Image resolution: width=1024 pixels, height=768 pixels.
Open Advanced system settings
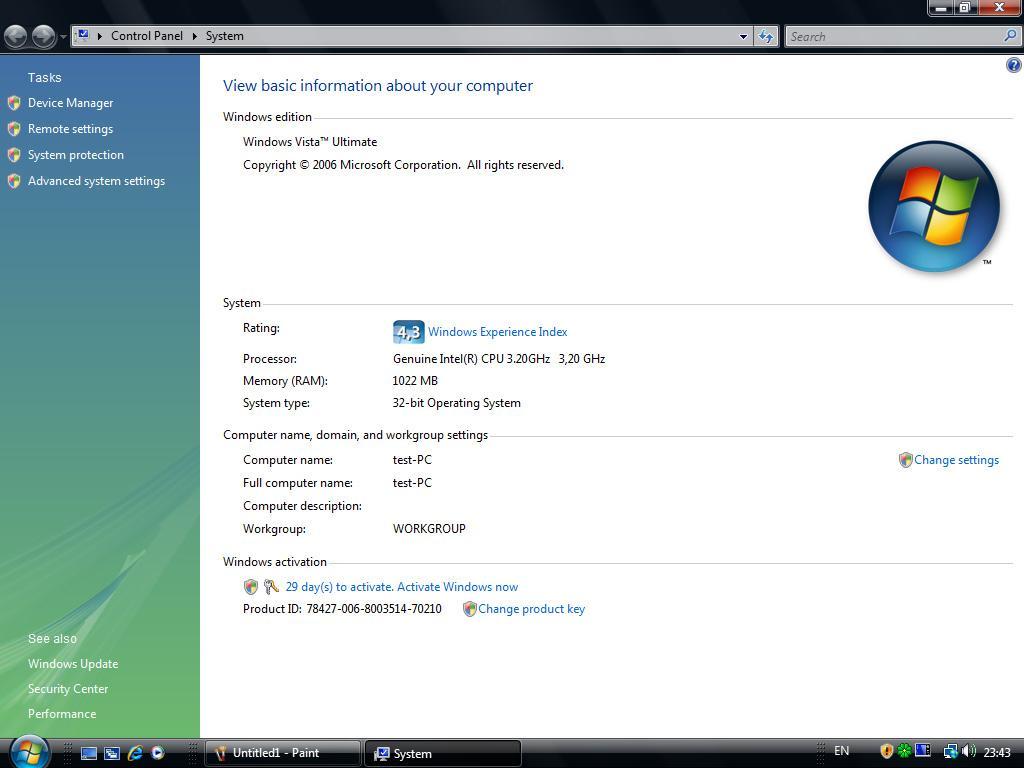point(96,181)
